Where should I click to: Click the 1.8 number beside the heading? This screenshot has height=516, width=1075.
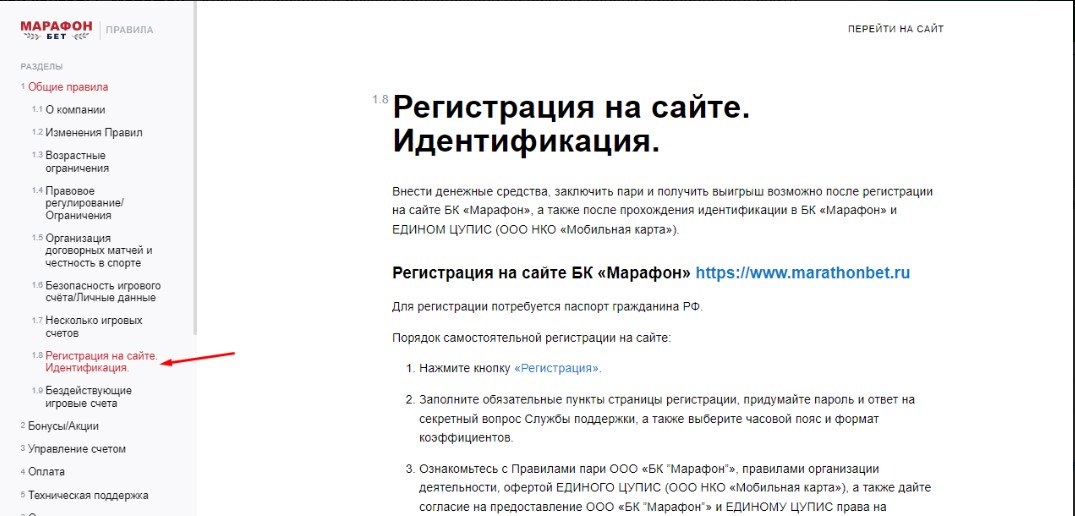(x=381, y=100)
